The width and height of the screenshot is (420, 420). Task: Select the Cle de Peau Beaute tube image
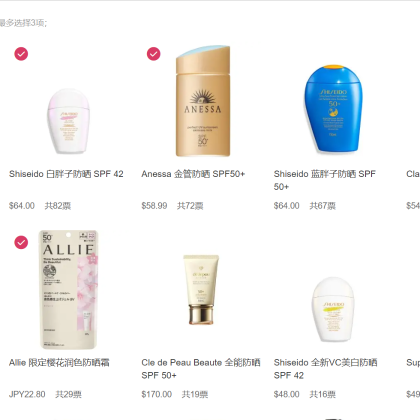pyautogui.click(x=201, y=290)
